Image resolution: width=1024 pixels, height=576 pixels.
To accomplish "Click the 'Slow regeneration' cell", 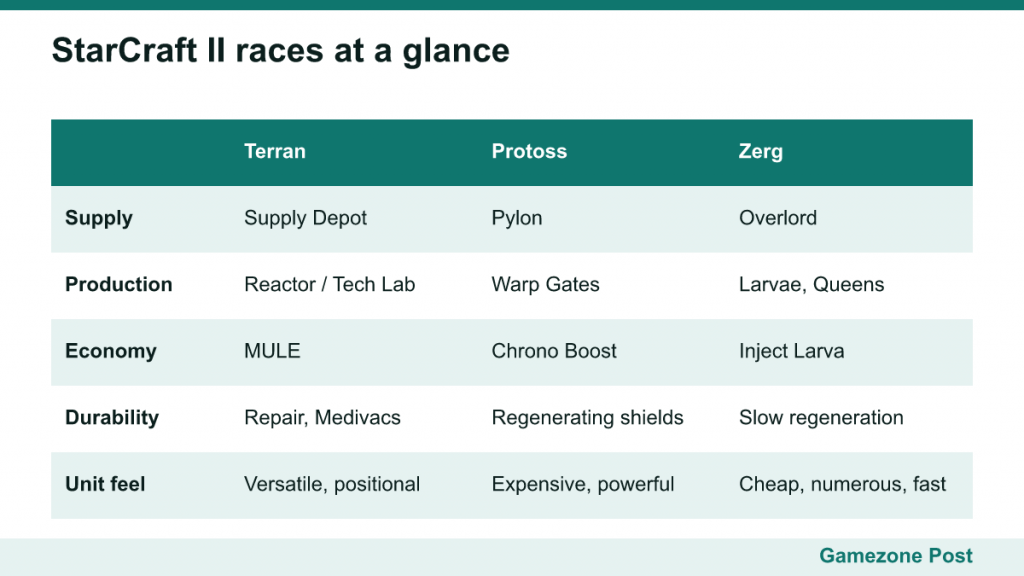I will 822,418.
